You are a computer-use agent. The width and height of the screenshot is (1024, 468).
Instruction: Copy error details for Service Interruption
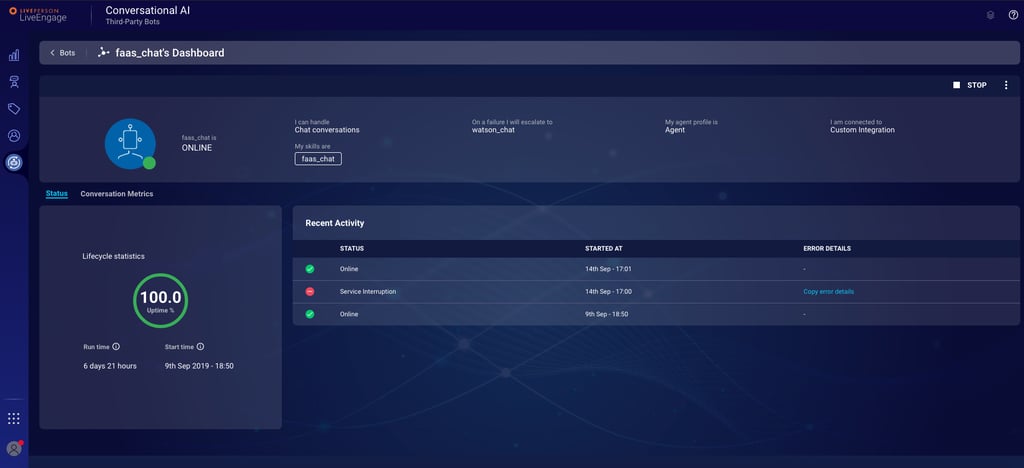coord(828,292)
